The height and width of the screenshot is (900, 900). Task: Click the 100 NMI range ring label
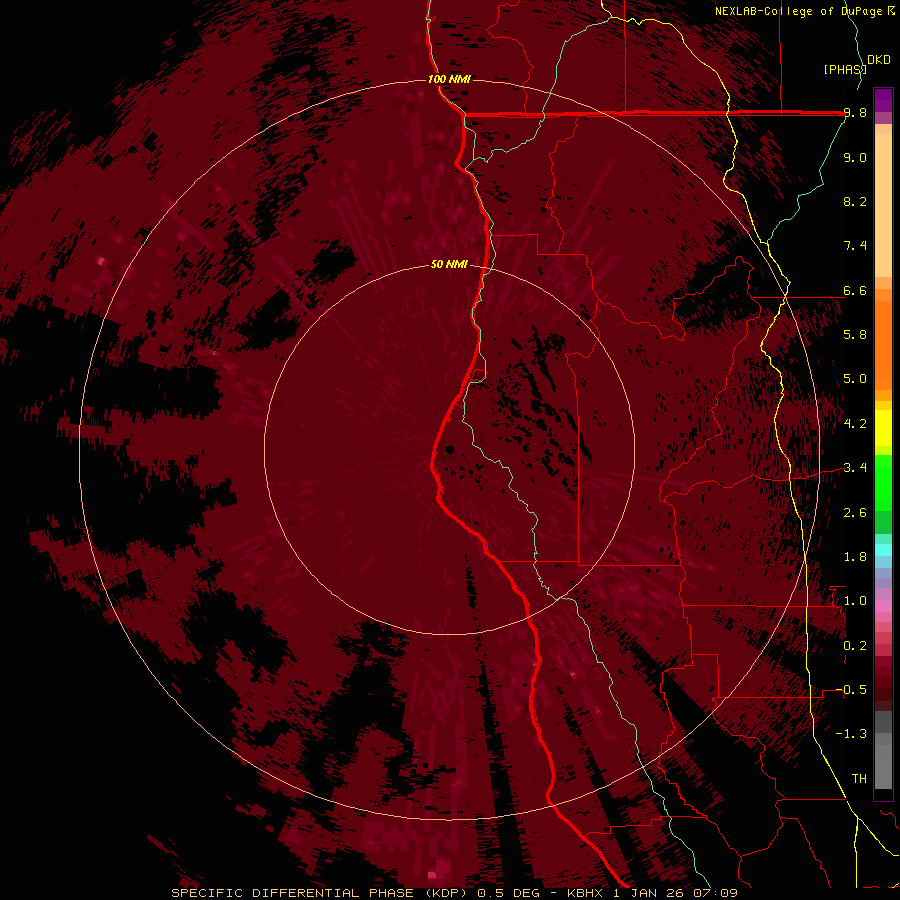coord(449,79)
